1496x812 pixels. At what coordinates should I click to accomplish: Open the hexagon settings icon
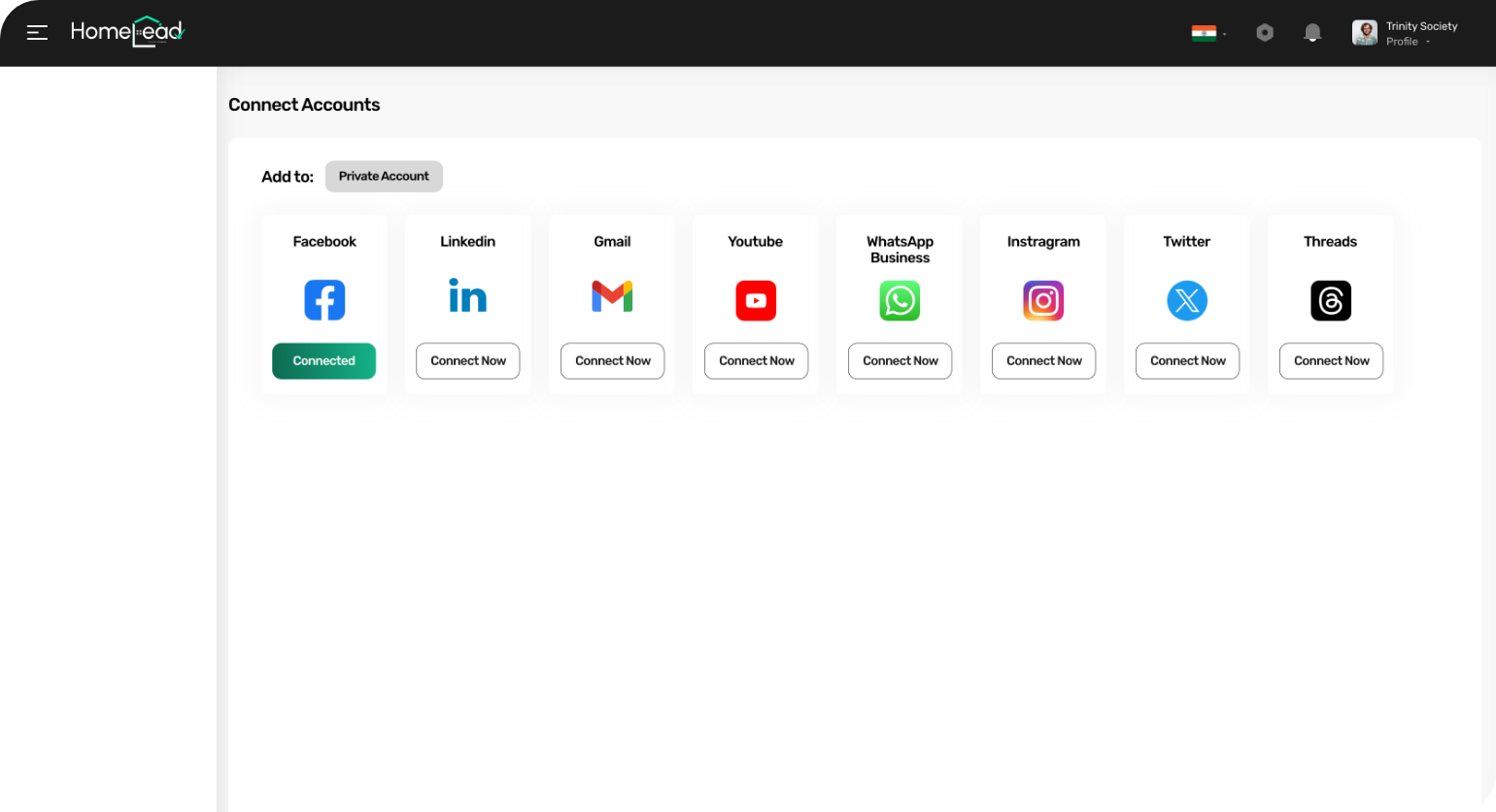[x=1265, y=33]
